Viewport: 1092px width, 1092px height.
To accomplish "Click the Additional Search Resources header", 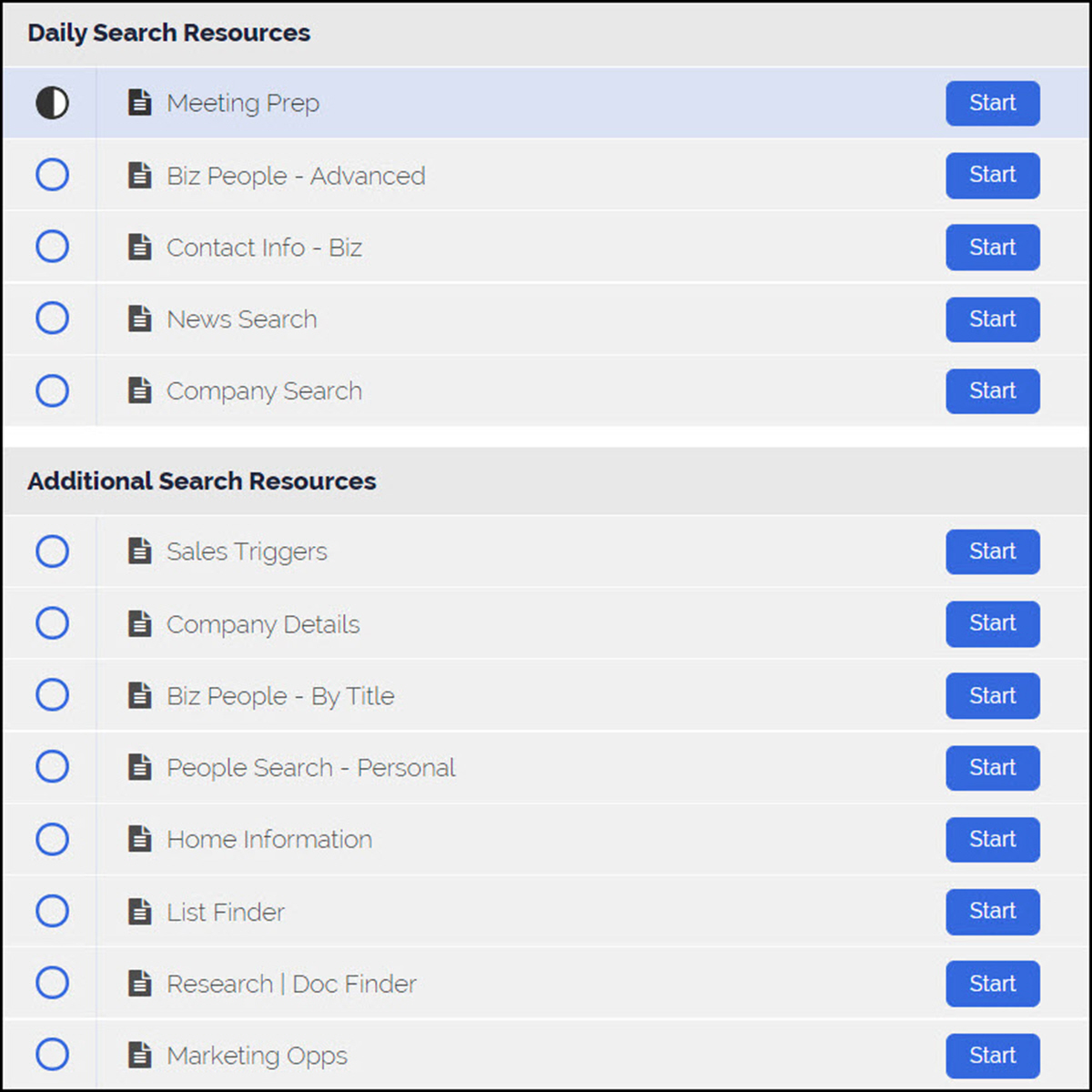I will [202, 481].
